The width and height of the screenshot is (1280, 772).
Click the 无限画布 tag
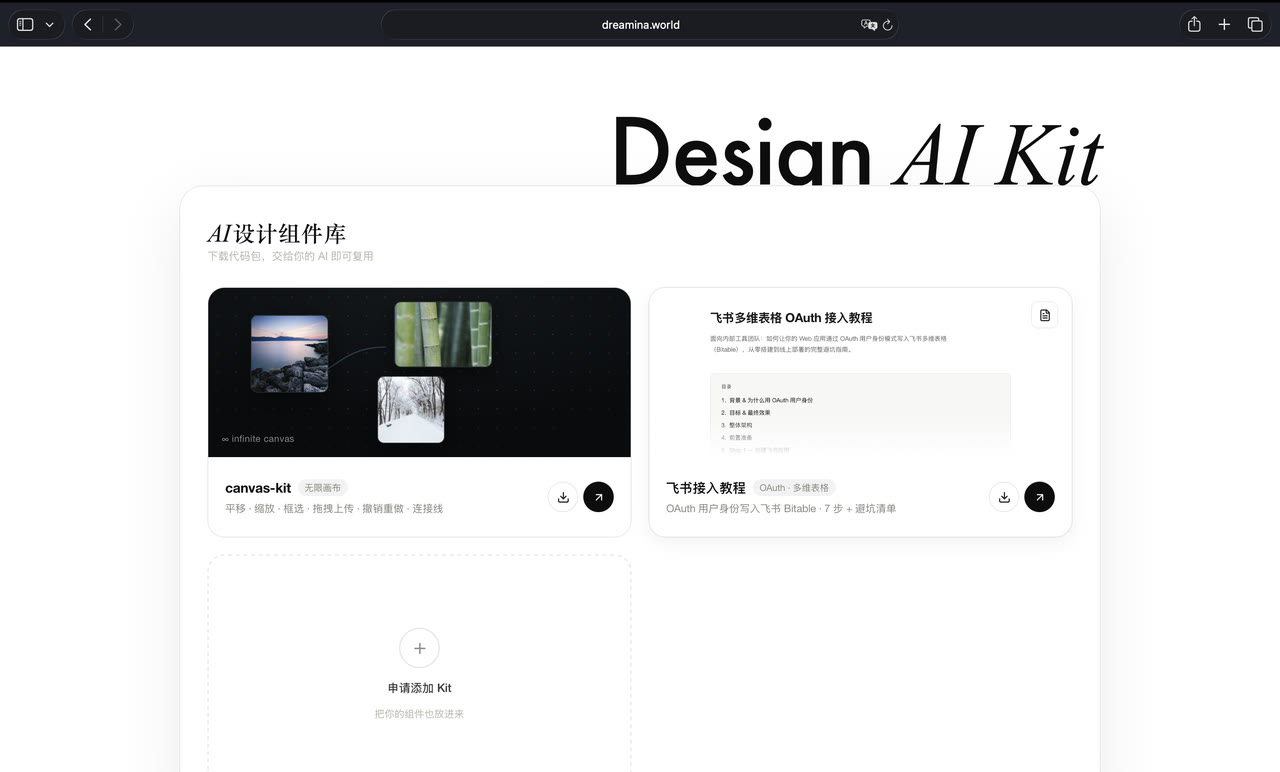tap(322, 488)
